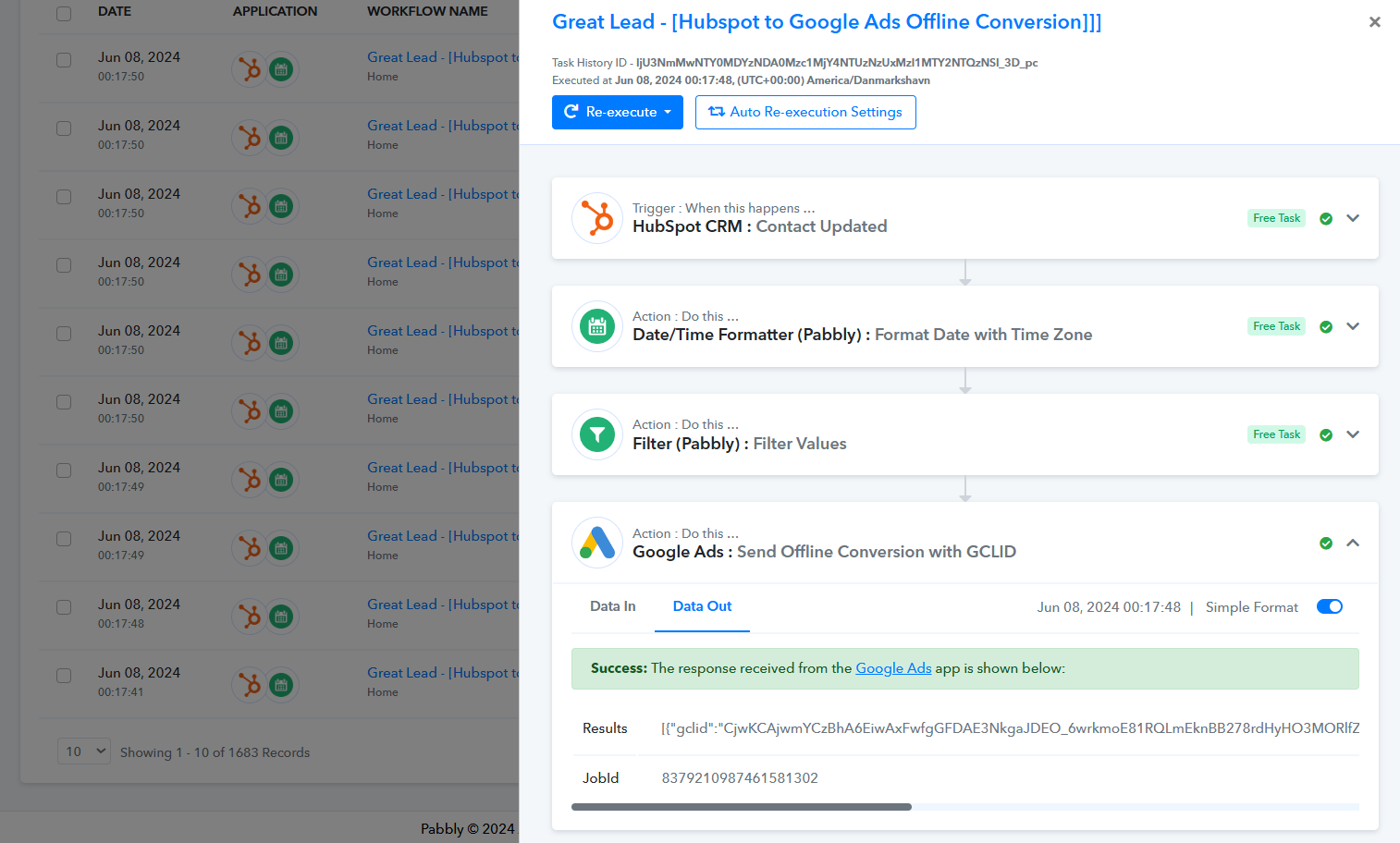Open the records-per-page dropdown showing 10
The width and height of the screenshot is (1400, 843).
point(84,751)
